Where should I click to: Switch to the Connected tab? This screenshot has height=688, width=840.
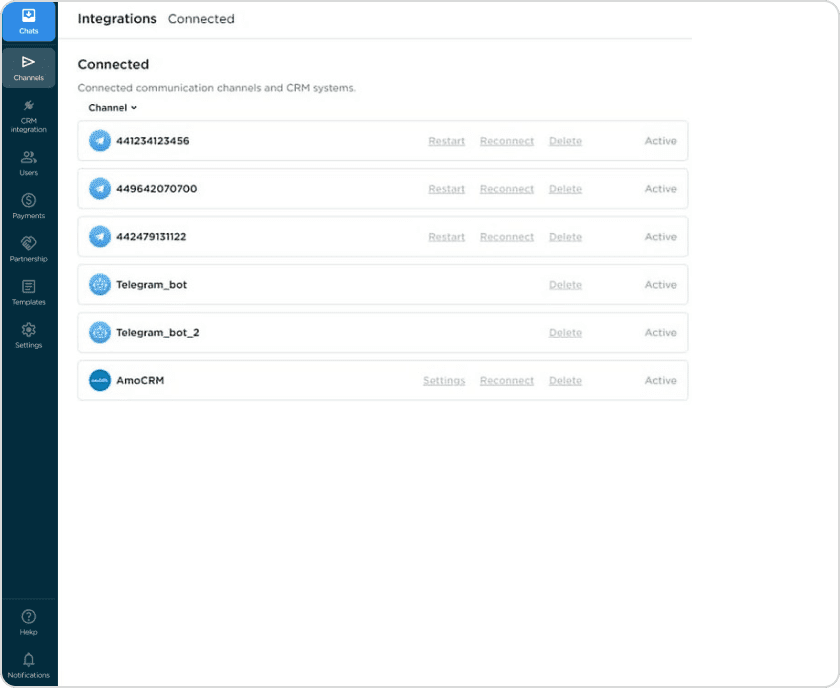201,18
